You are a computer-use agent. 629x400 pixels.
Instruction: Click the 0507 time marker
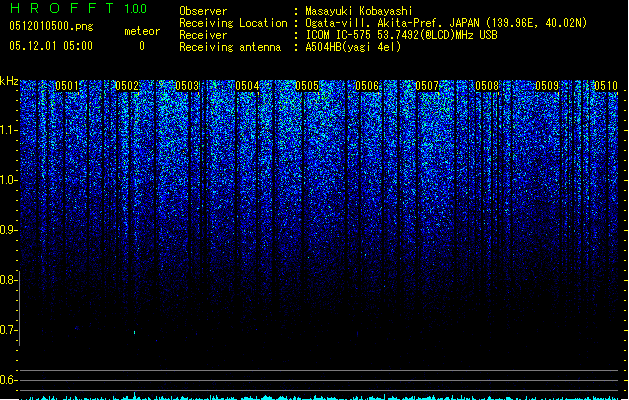pyautogui.click(x=427, y=86)
